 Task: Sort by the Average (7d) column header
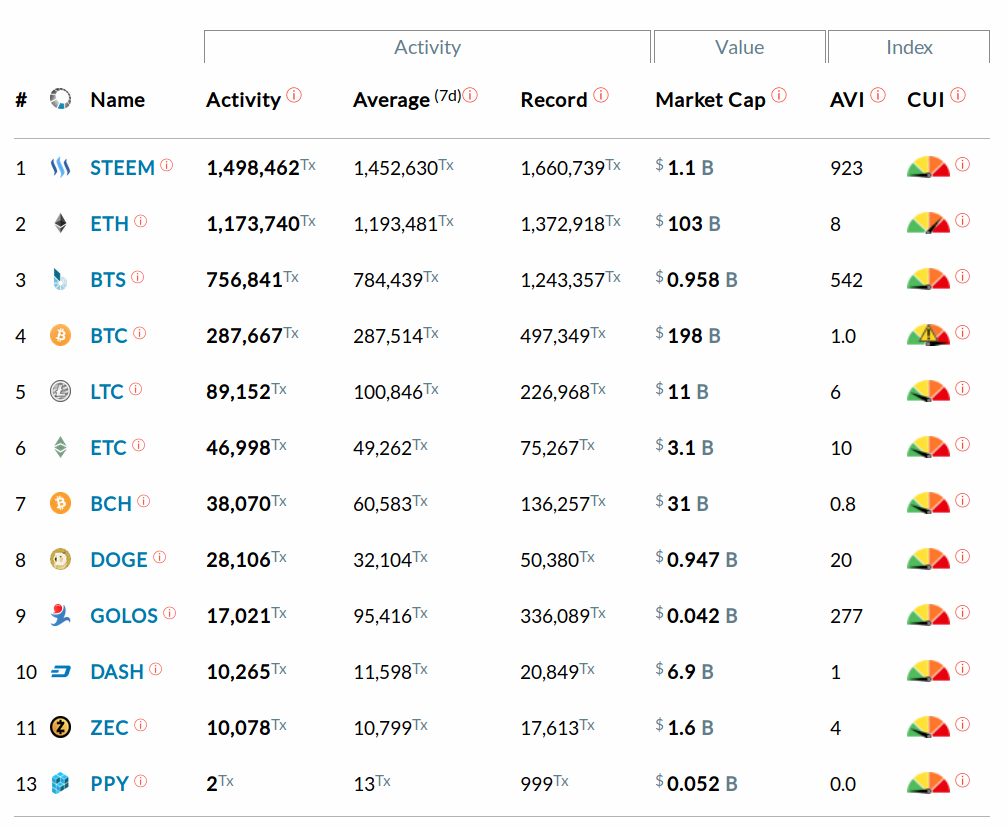[x=407, y=100]
